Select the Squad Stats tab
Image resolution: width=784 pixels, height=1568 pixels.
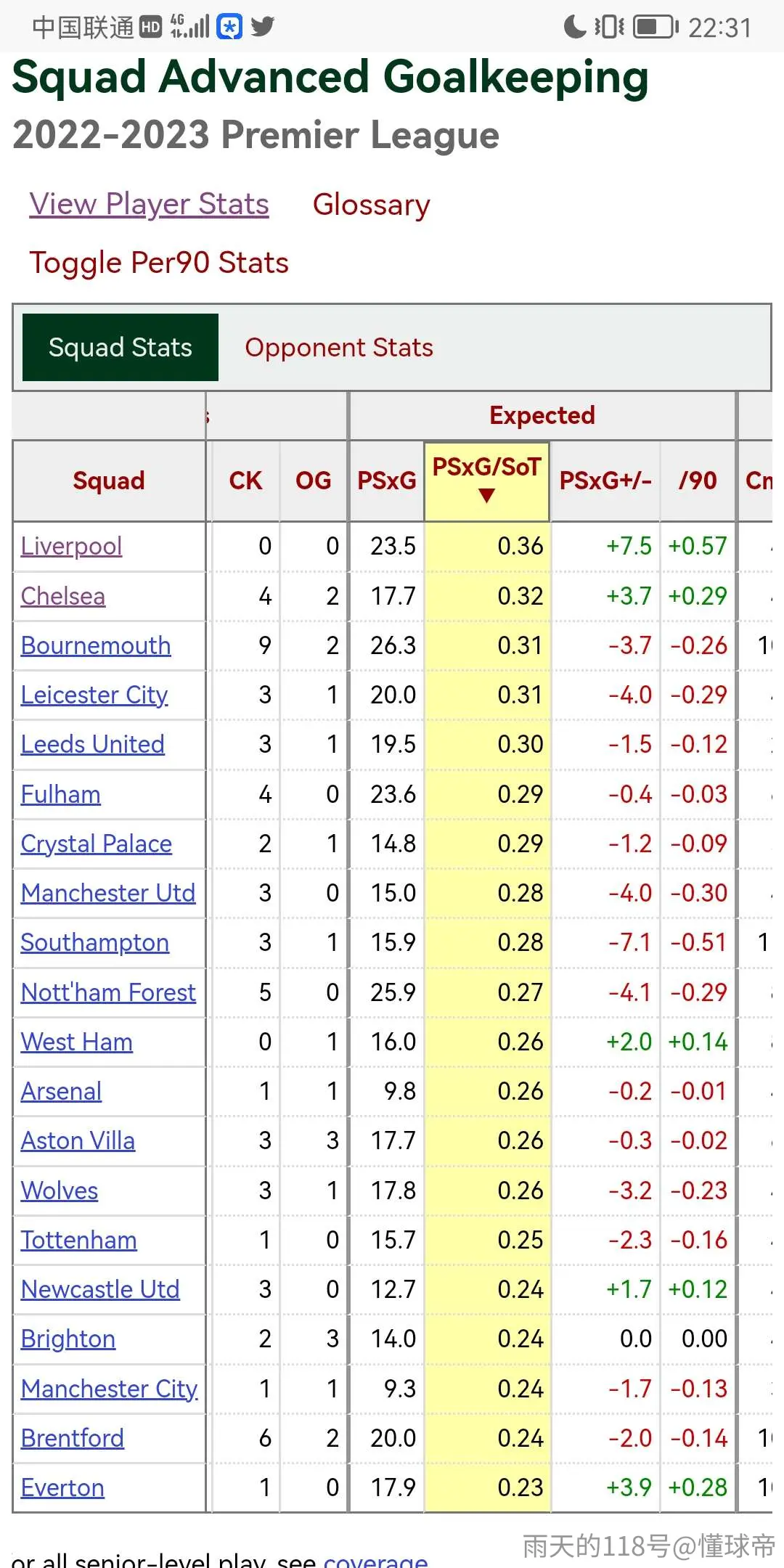tap(121, 347)
